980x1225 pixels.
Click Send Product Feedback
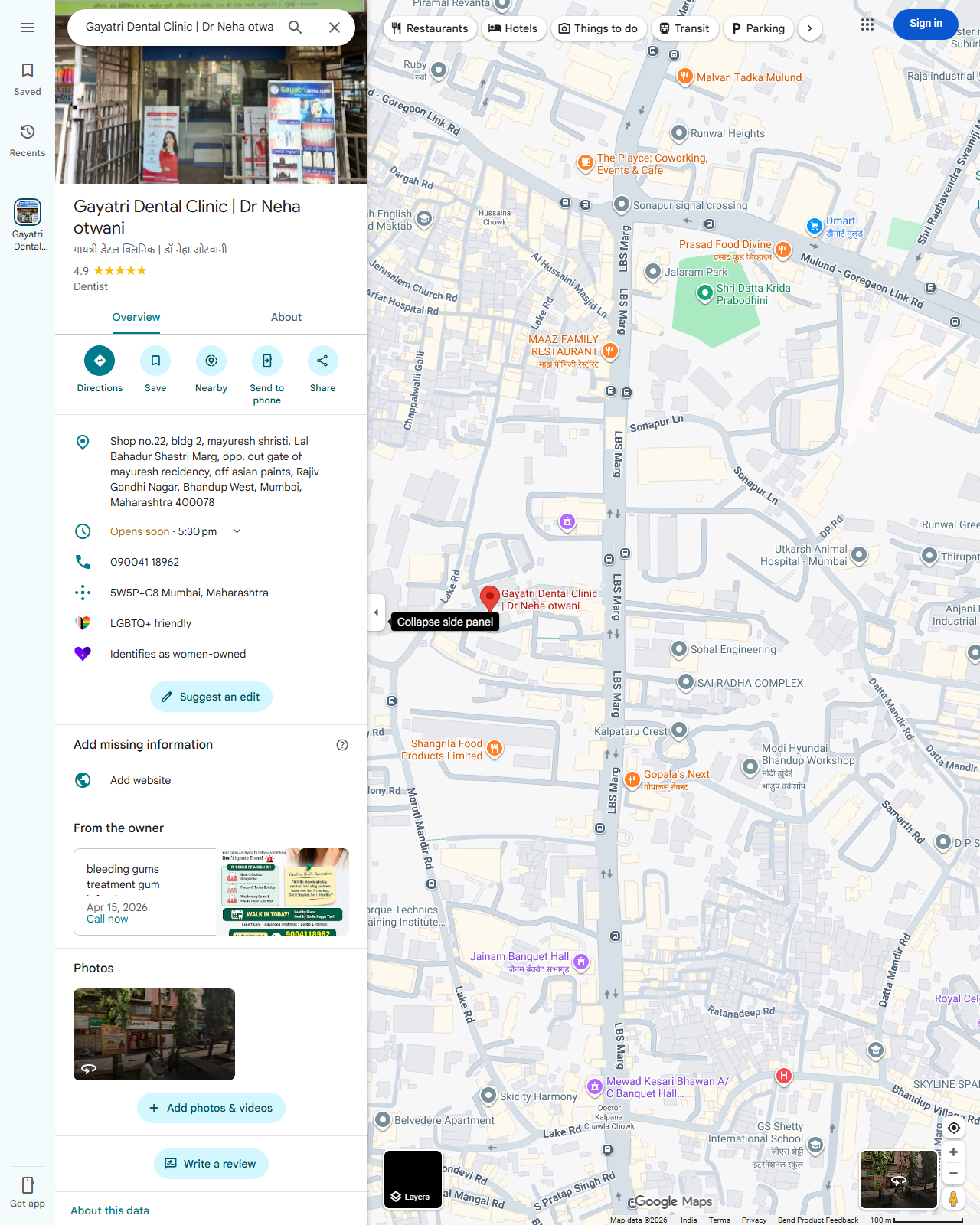coord(818,1220)
